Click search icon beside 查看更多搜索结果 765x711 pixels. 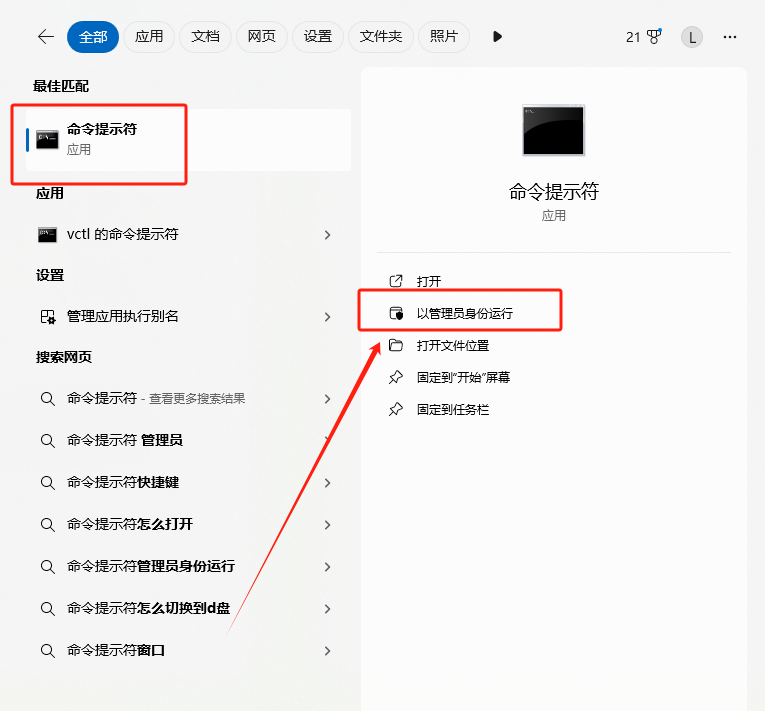coord(47,399)
